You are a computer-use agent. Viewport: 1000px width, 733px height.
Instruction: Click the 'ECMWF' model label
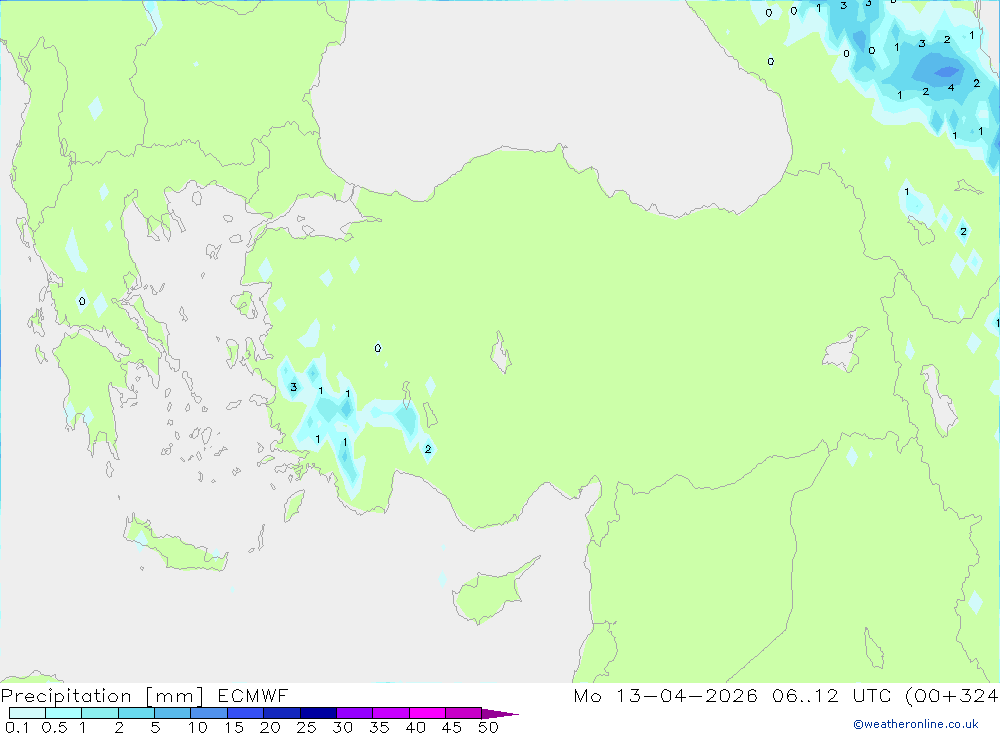pos(253,695)
